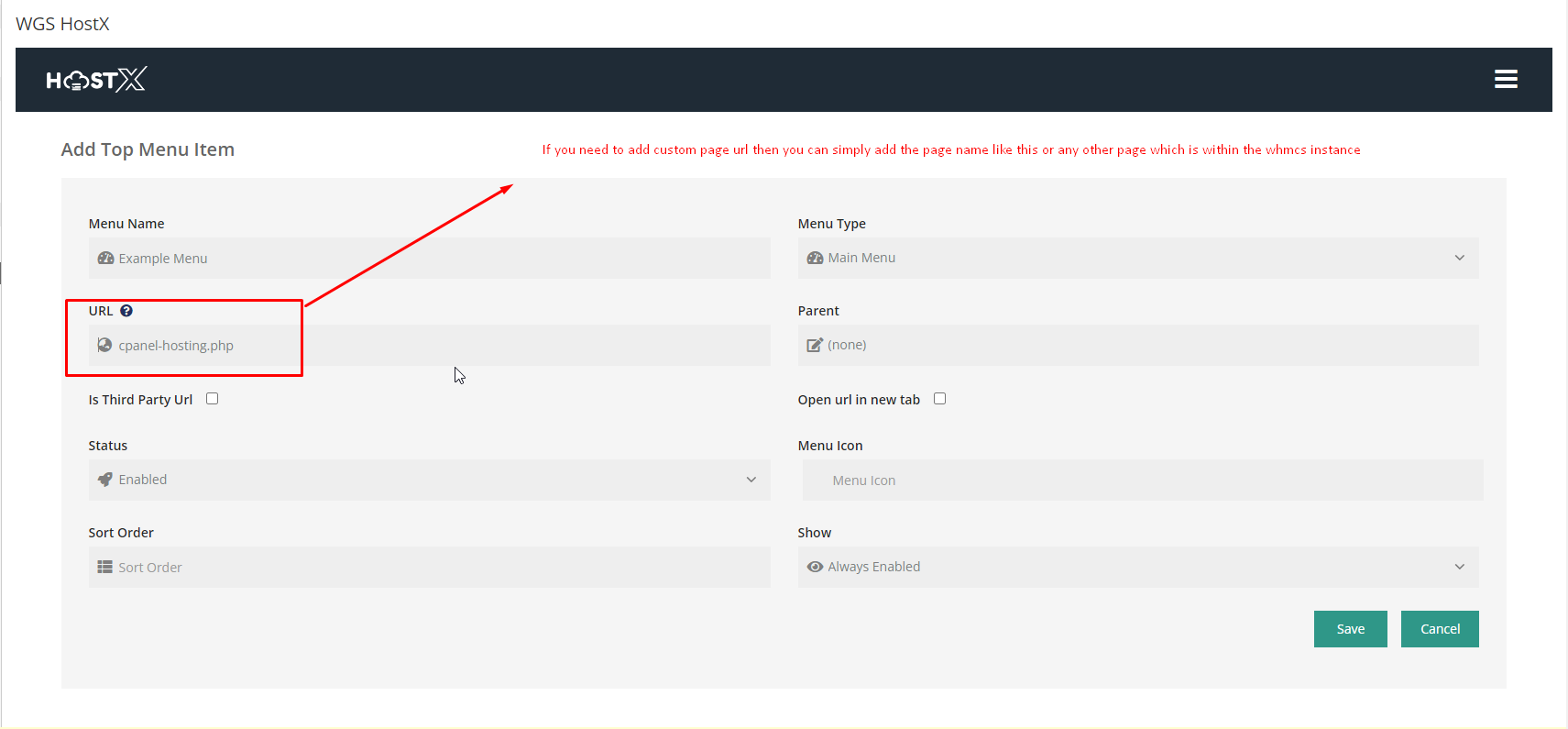Click the URL help question mark icon
This screenshot has width=1568, height=729.
click(x=126, y=311)
